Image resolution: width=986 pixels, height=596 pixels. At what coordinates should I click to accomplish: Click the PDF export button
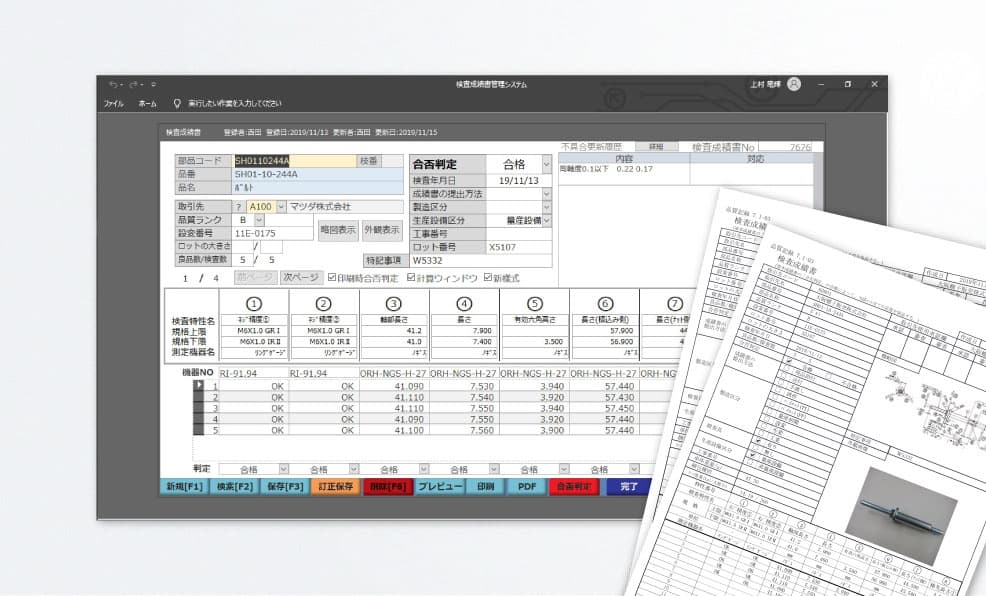525,487
